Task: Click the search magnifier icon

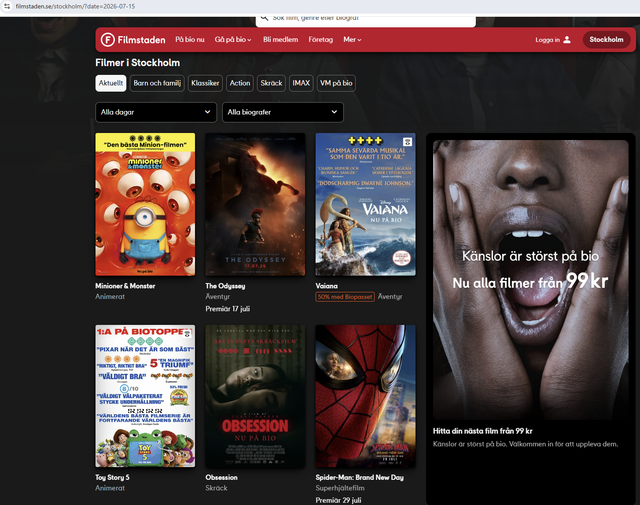Action: 264,18
